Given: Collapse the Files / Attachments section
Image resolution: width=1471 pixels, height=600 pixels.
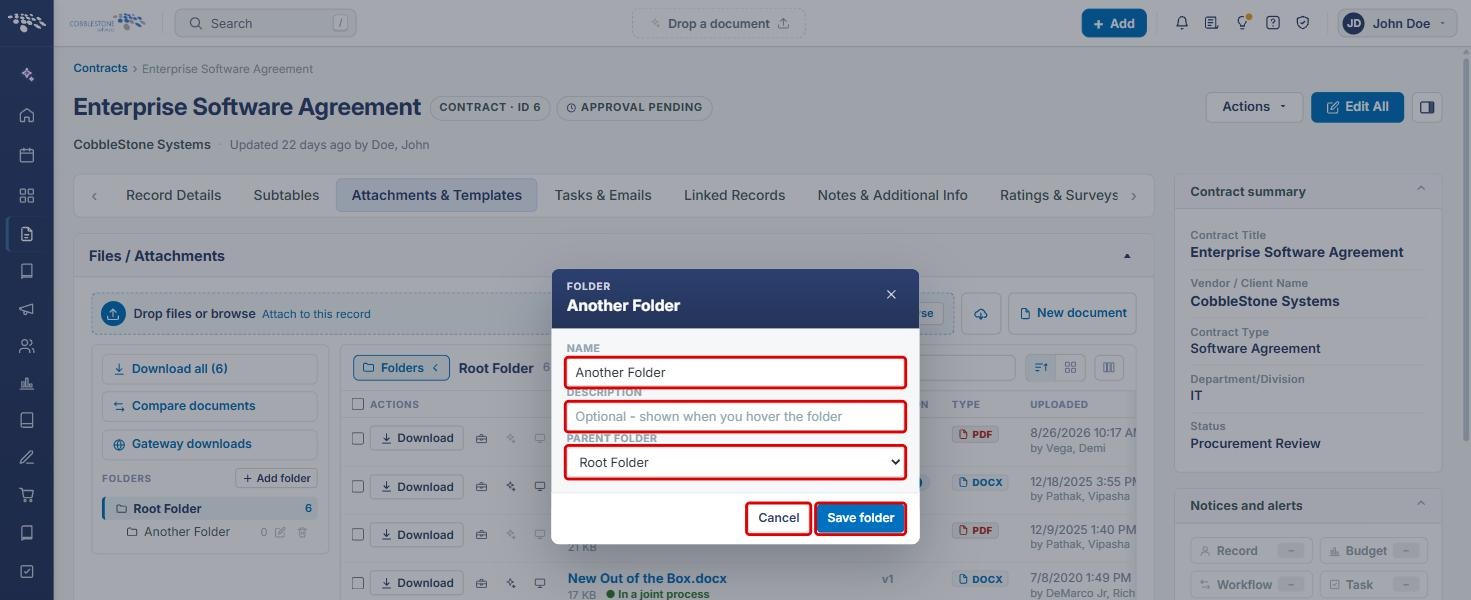Looking at the screenshot, I should coord(1127,256).
